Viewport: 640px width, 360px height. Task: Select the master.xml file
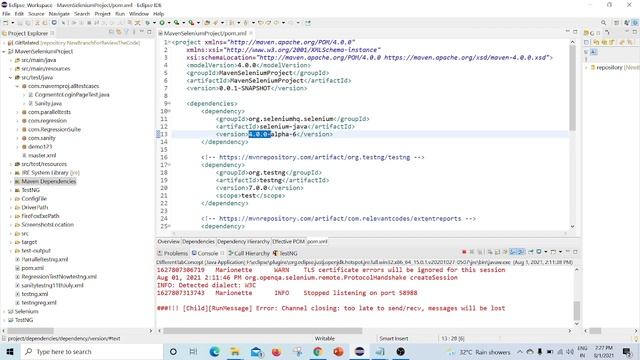pos(42,156)
